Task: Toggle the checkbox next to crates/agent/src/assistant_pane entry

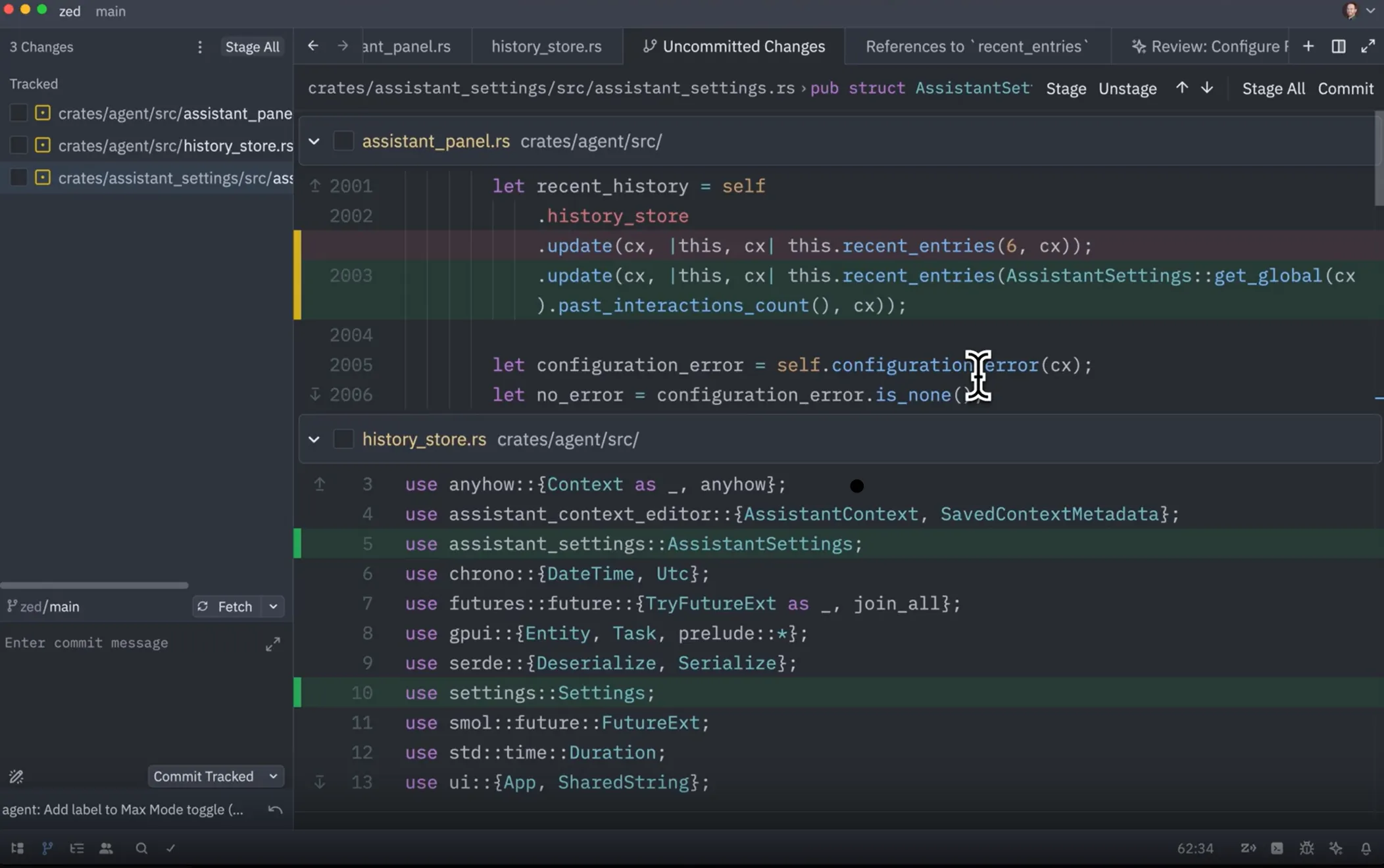Action: (18, 112)
